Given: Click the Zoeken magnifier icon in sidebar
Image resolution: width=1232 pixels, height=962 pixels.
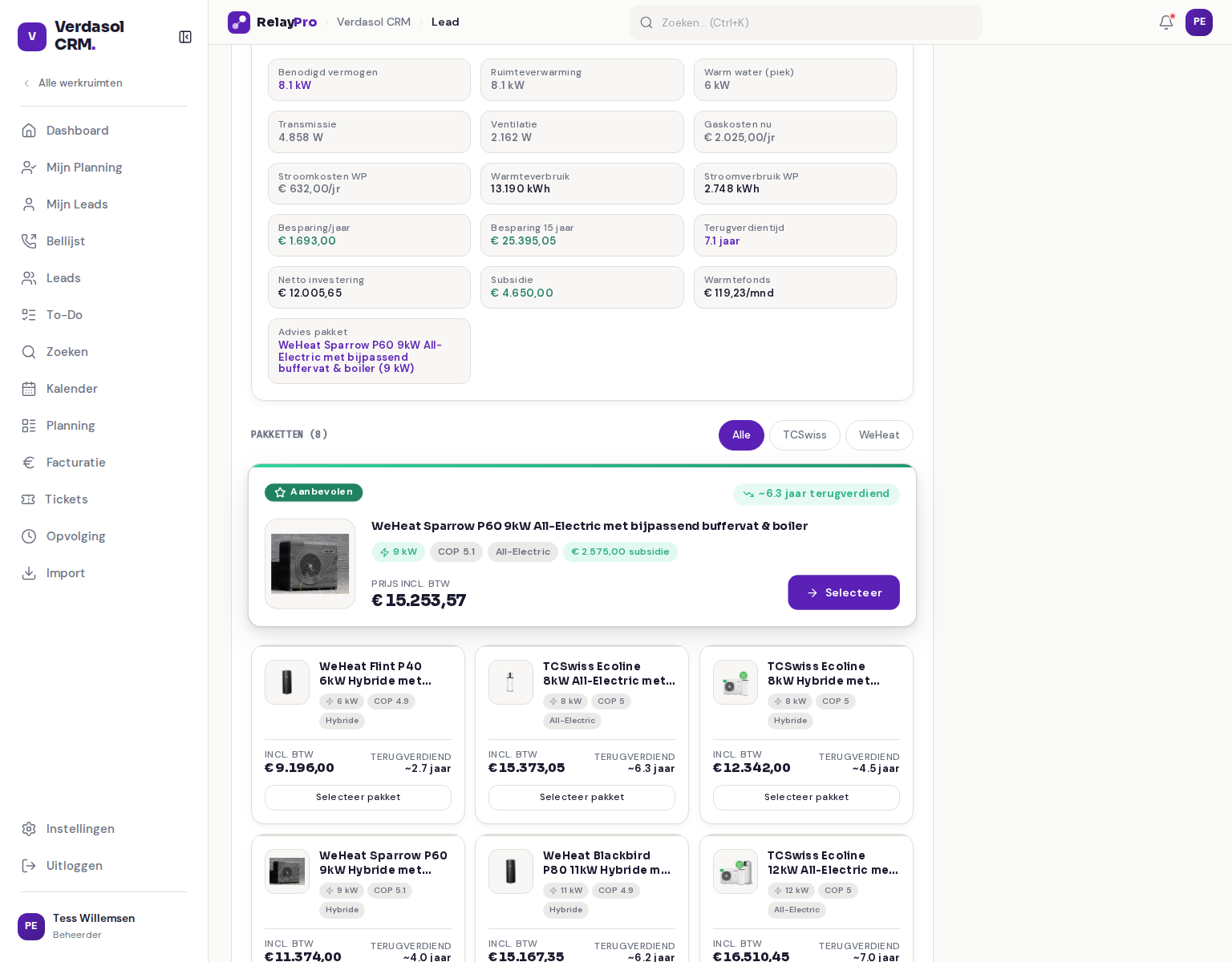Looking at the screenshot, I should pos(29,352).
